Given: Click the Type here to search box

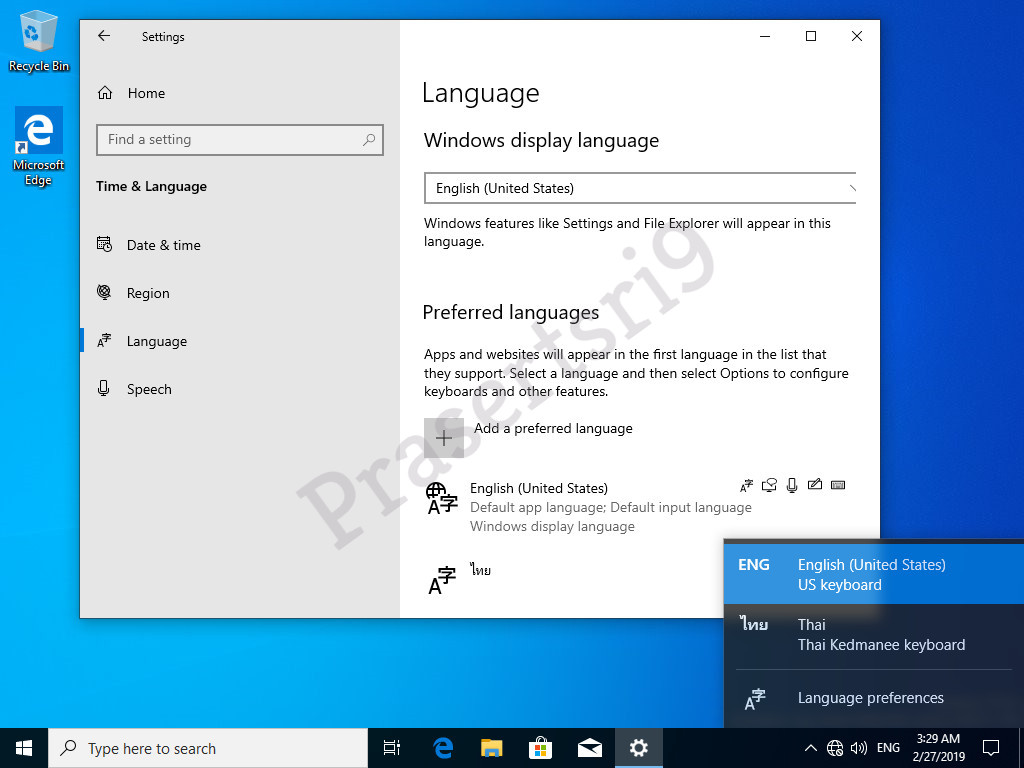Looking at the screenshot, I should click(208, 748).
